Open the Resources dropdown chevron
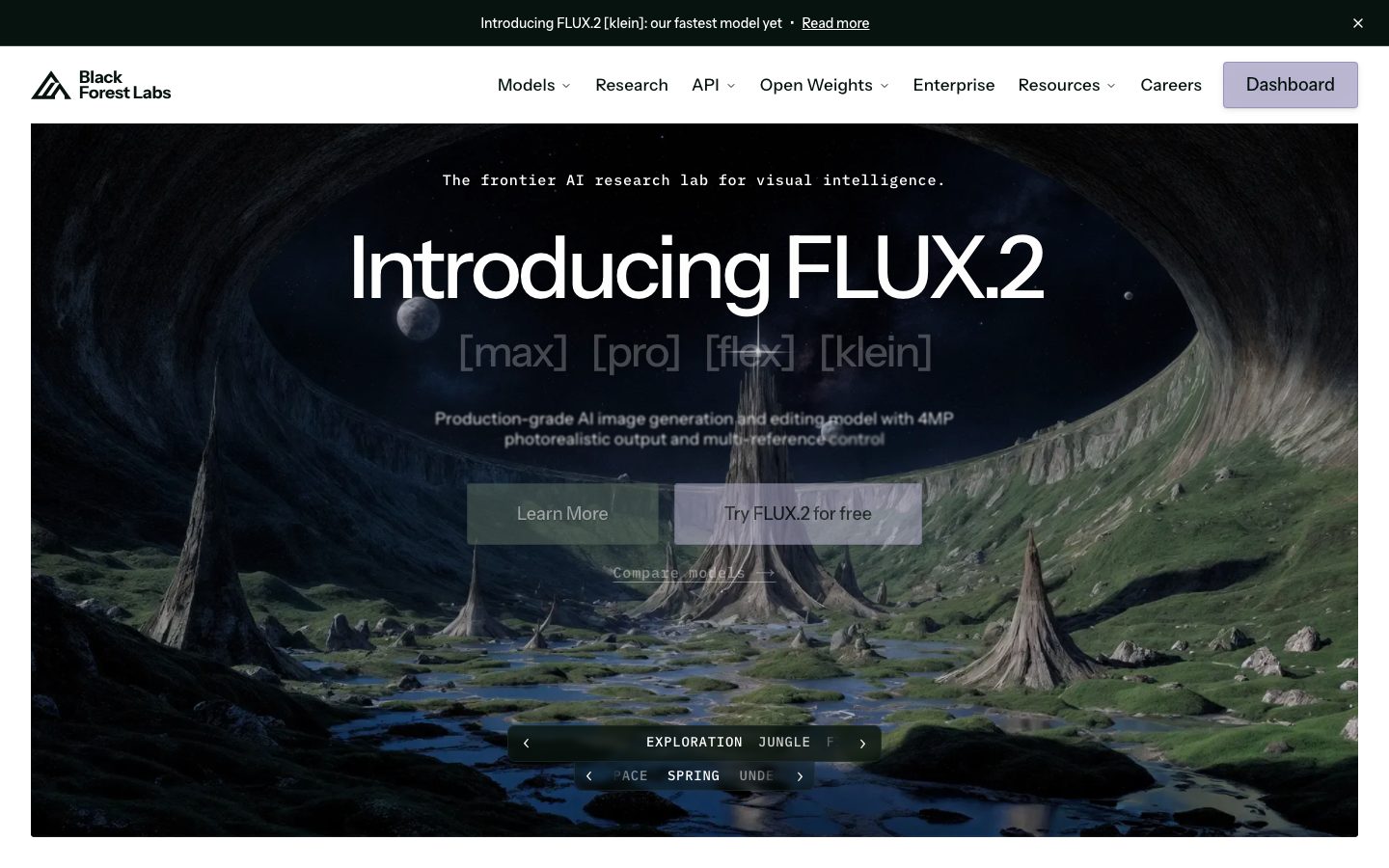Image resolution: width=1389 pixels, height=868 pixels. [x=1111, y=86]
